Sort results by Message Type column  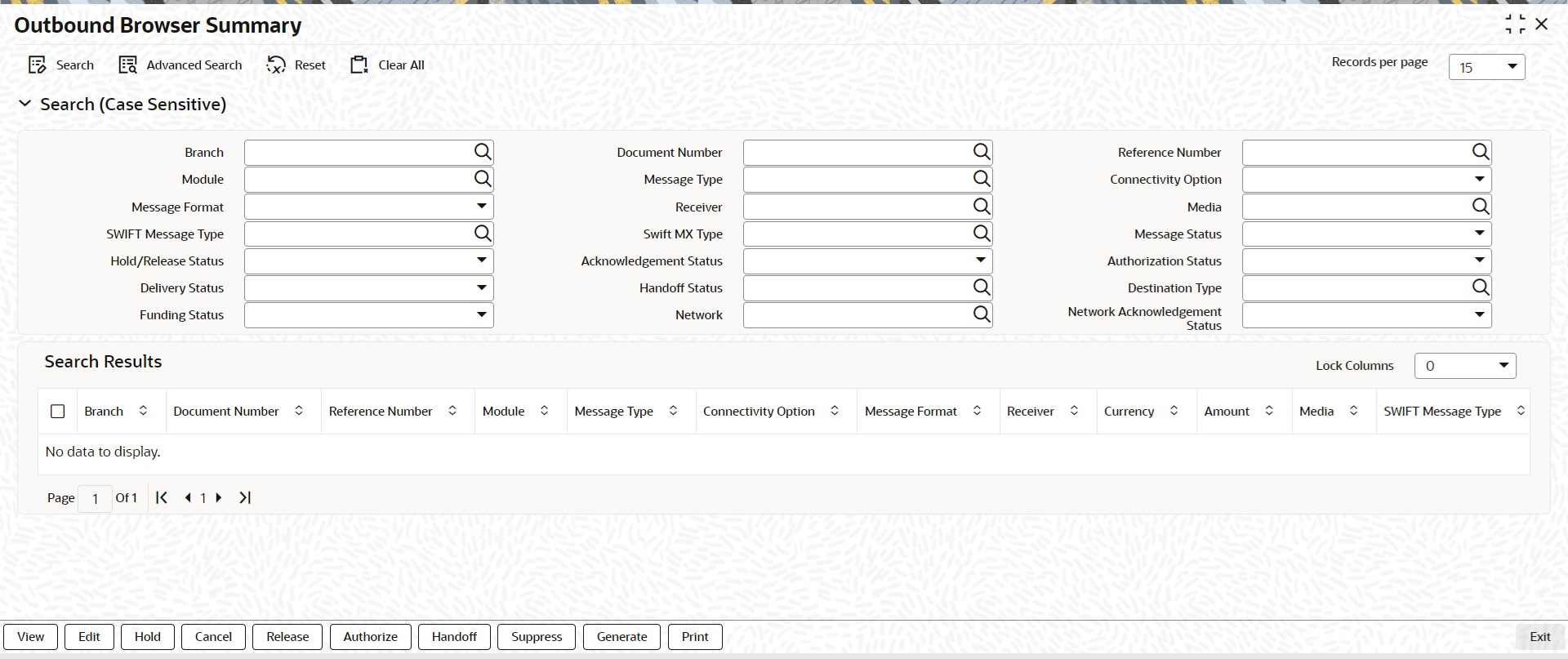click(x=673, y=411)
